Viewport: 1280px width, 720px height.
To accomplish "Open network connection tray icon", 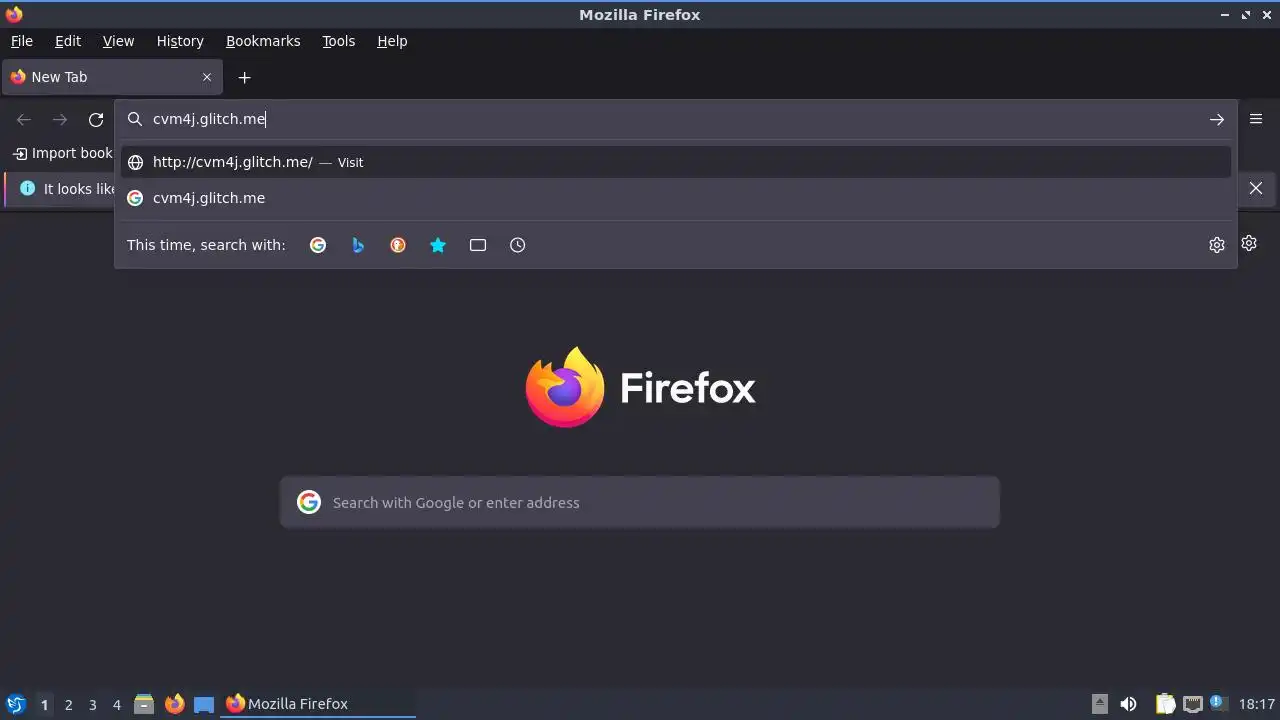I will tap(1192, 704).
